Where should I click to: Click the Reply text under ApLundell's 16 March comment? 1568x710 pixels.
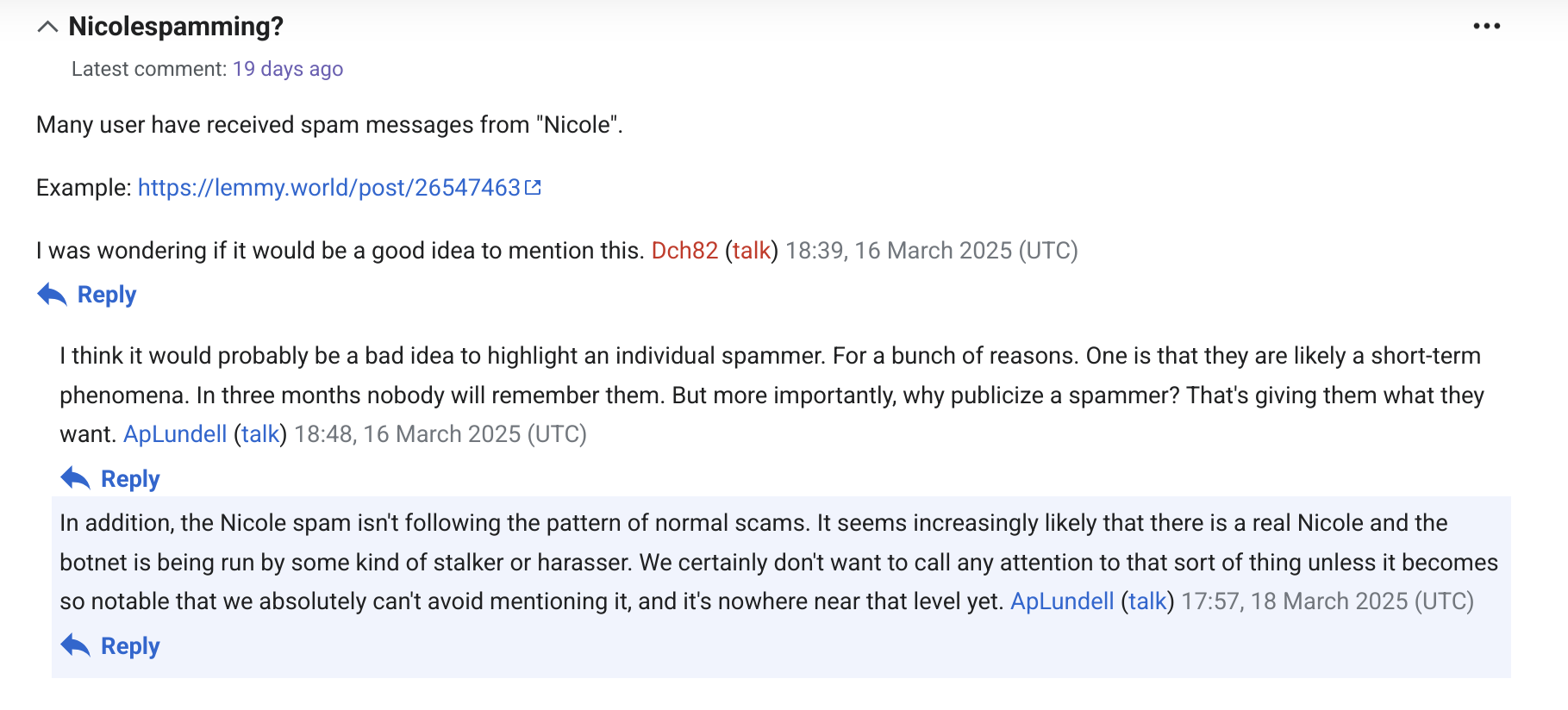pyautogui.click(x=130, y=478)
